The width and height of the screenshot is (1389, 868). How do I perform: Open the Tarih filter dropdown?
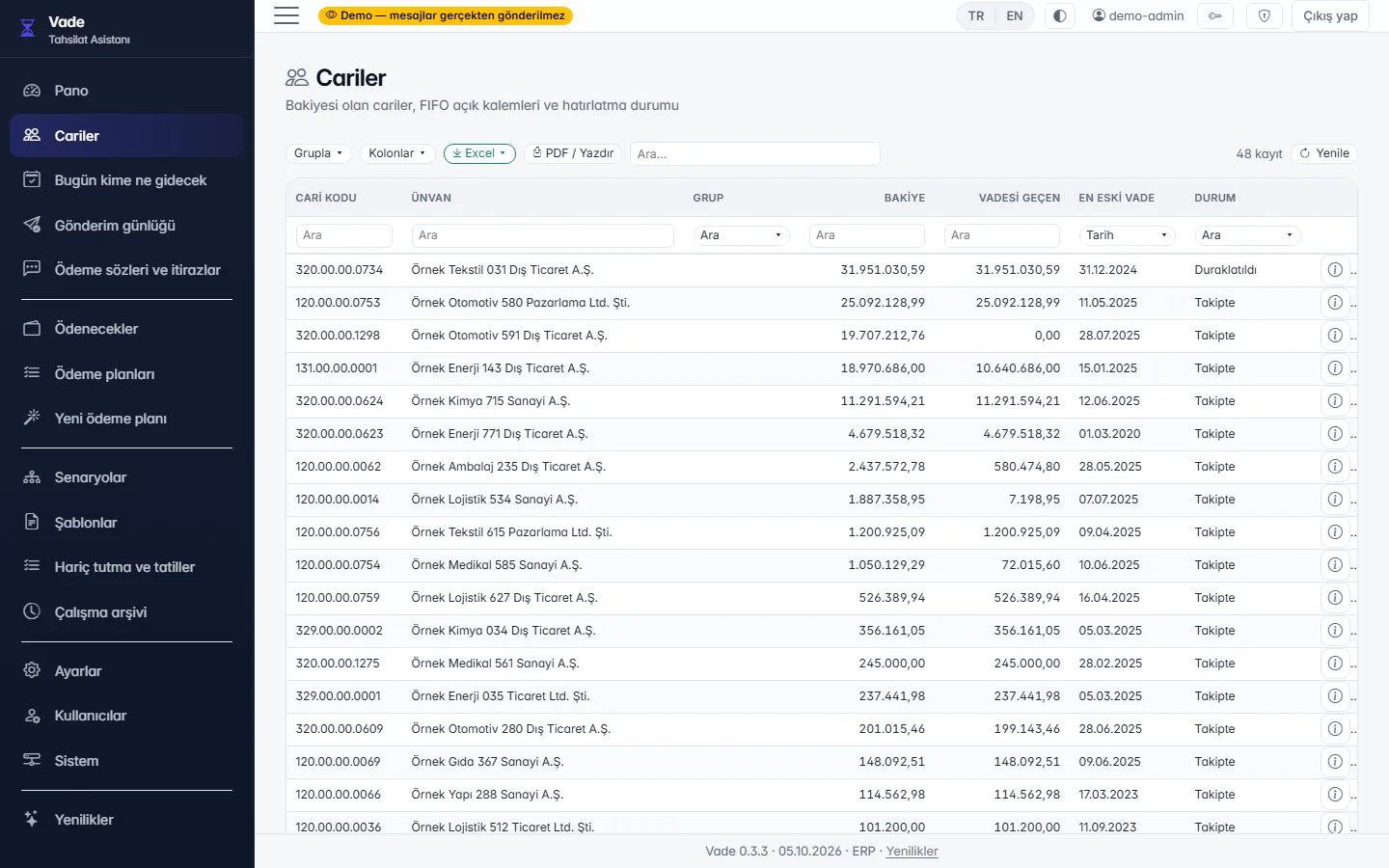pos(1127,235)
